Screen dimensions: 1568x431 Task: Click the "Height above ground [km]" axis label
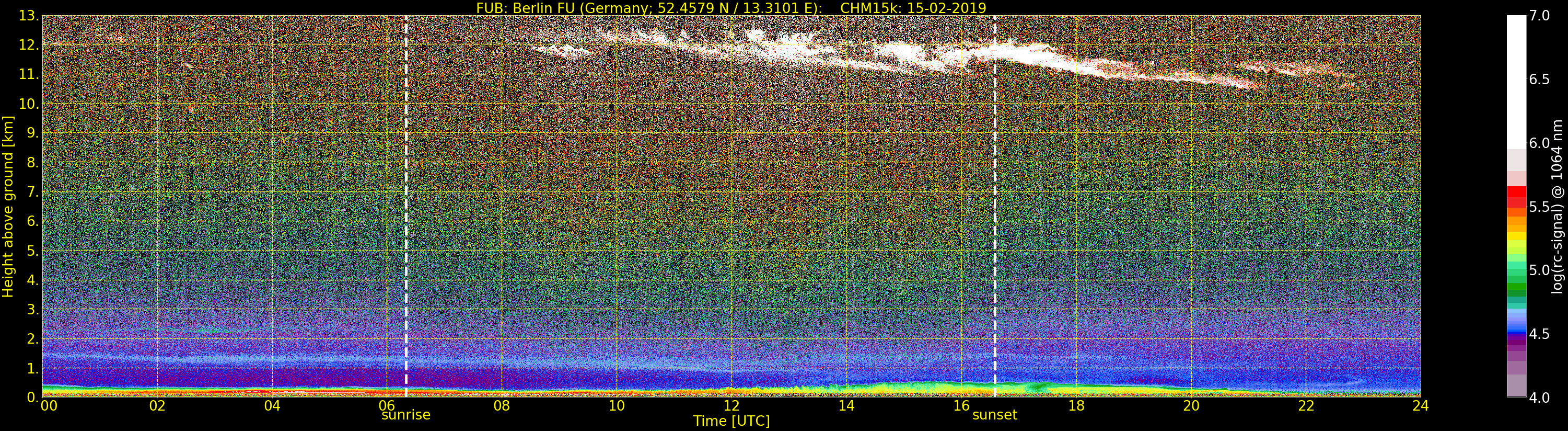8,207
